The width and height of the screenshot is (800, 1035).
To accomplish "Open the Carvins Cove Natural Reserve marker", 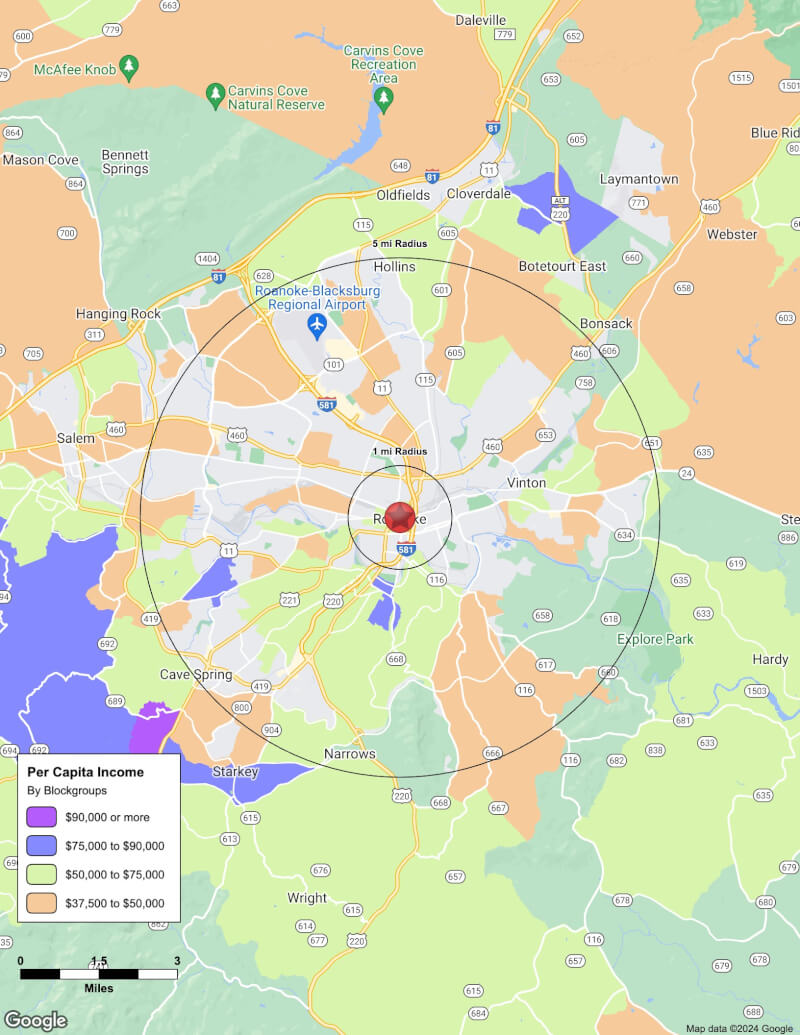I will [214, 96].
